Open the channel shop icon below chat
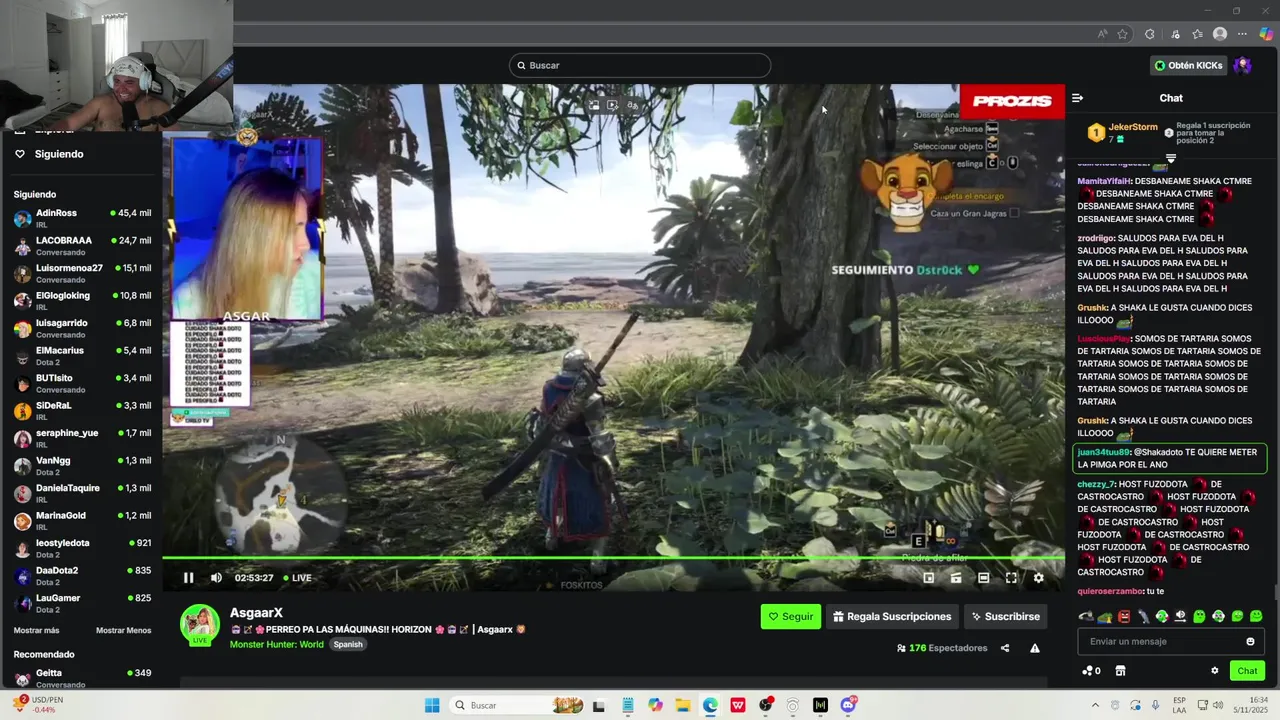 click(1120, 671)
